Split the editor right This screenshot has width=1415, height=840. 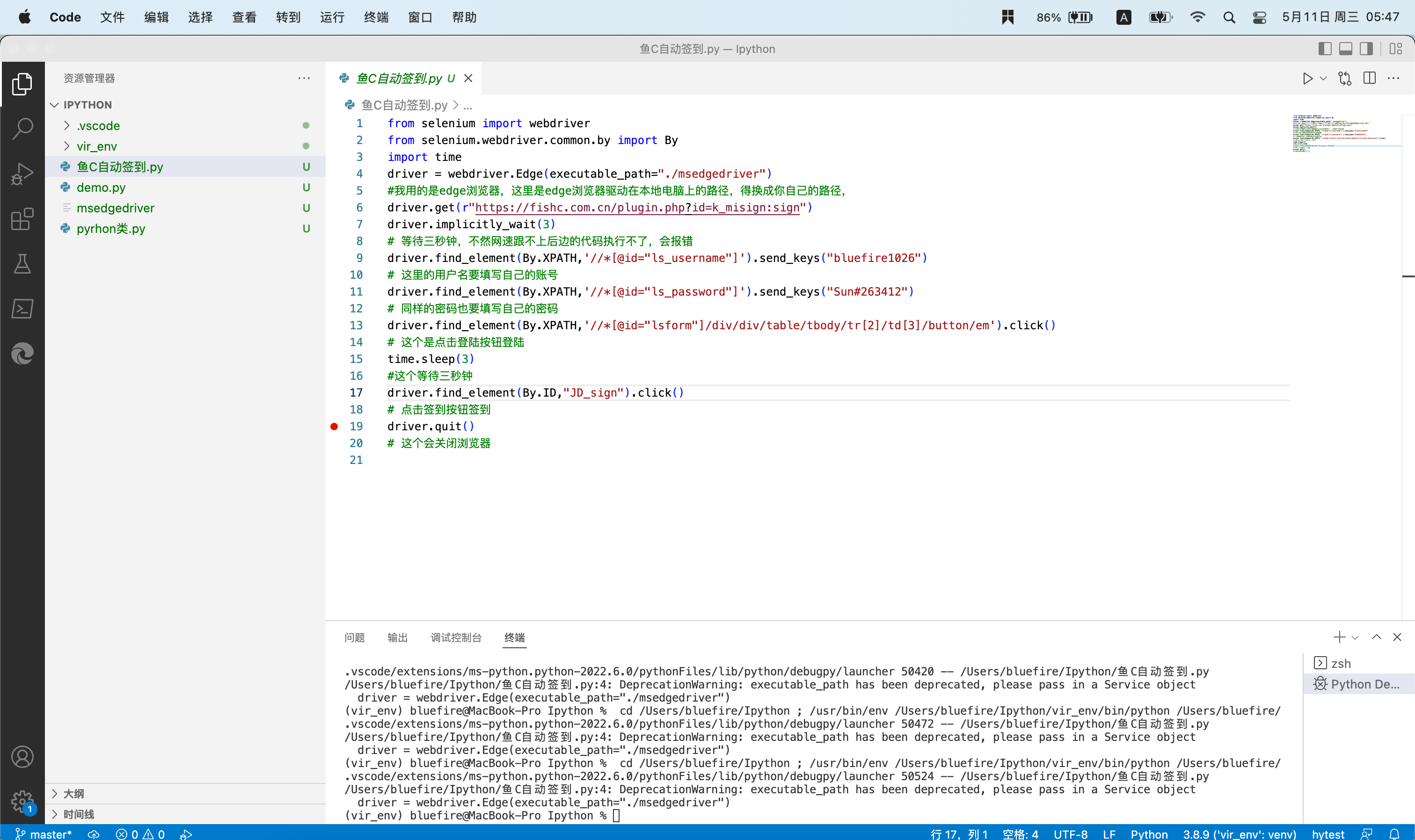click(1369, 78)
